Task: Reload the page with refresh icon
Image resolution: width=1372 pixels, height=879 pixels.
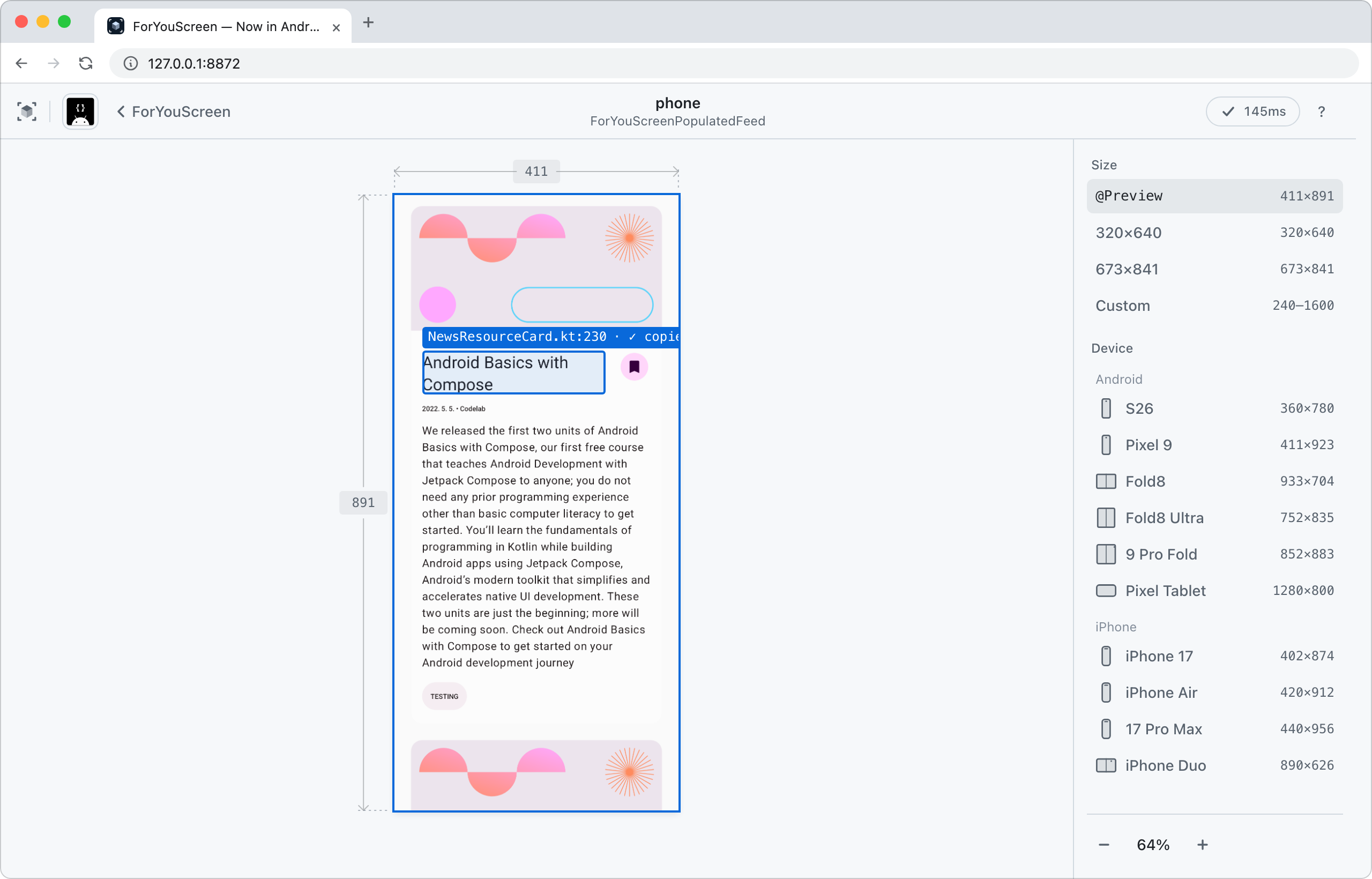Action: [x=86, y=63]
